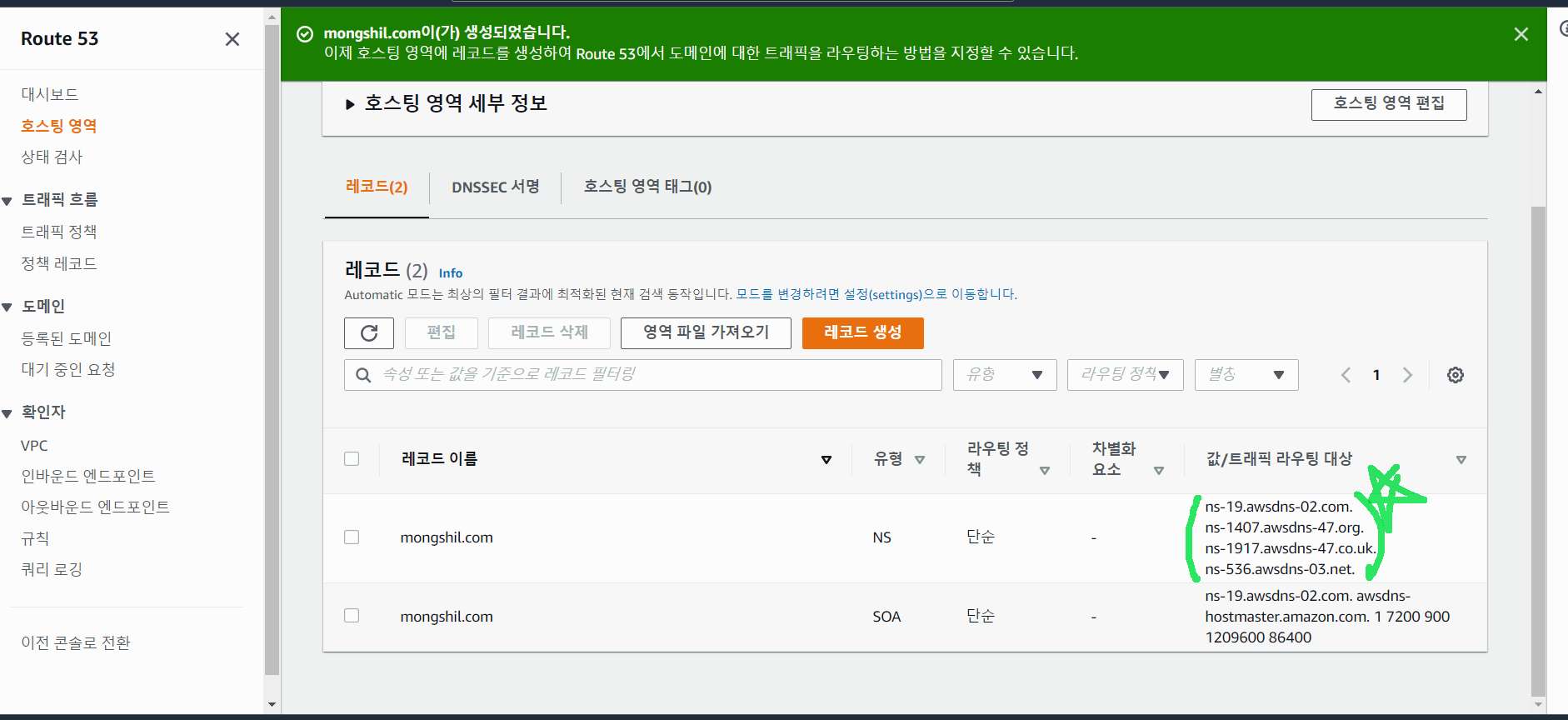
Task: Select the 레코드(2) tab
Action: (377, 187)
